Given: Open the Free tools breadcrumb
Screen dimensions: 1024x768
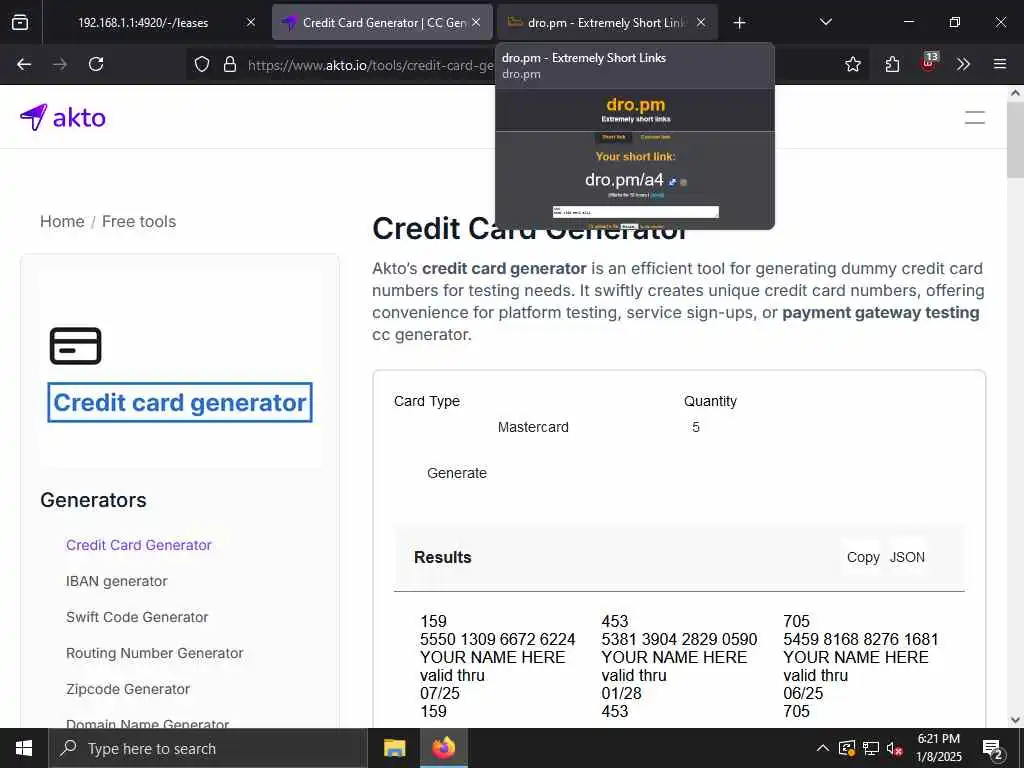Looking at the screenshot, I should [x=139, y=221].
